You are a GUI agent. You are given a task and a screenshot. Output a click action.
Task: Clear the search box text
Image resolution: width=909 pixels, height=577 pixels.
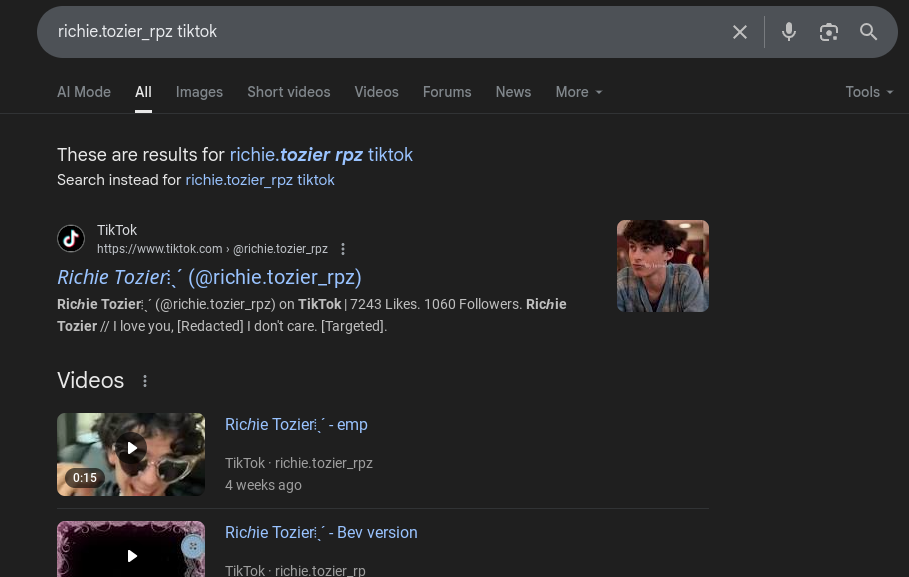click(x=739, y=32)
